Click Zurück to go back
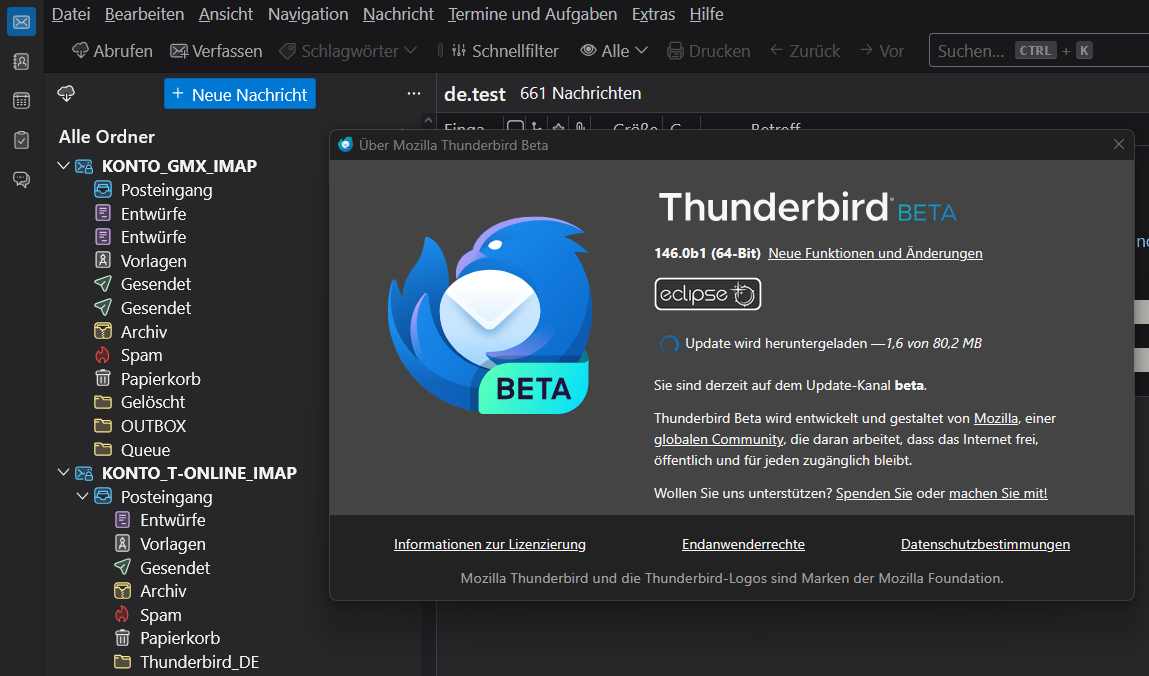 [x=805, y=51]
